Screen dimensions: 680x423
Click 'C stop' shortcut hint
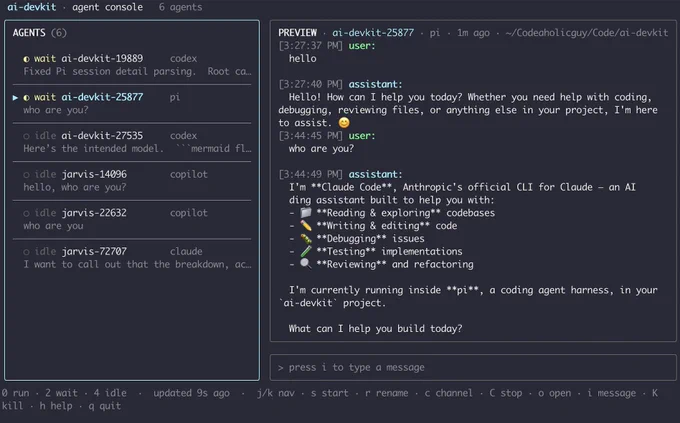coord(506,393)
